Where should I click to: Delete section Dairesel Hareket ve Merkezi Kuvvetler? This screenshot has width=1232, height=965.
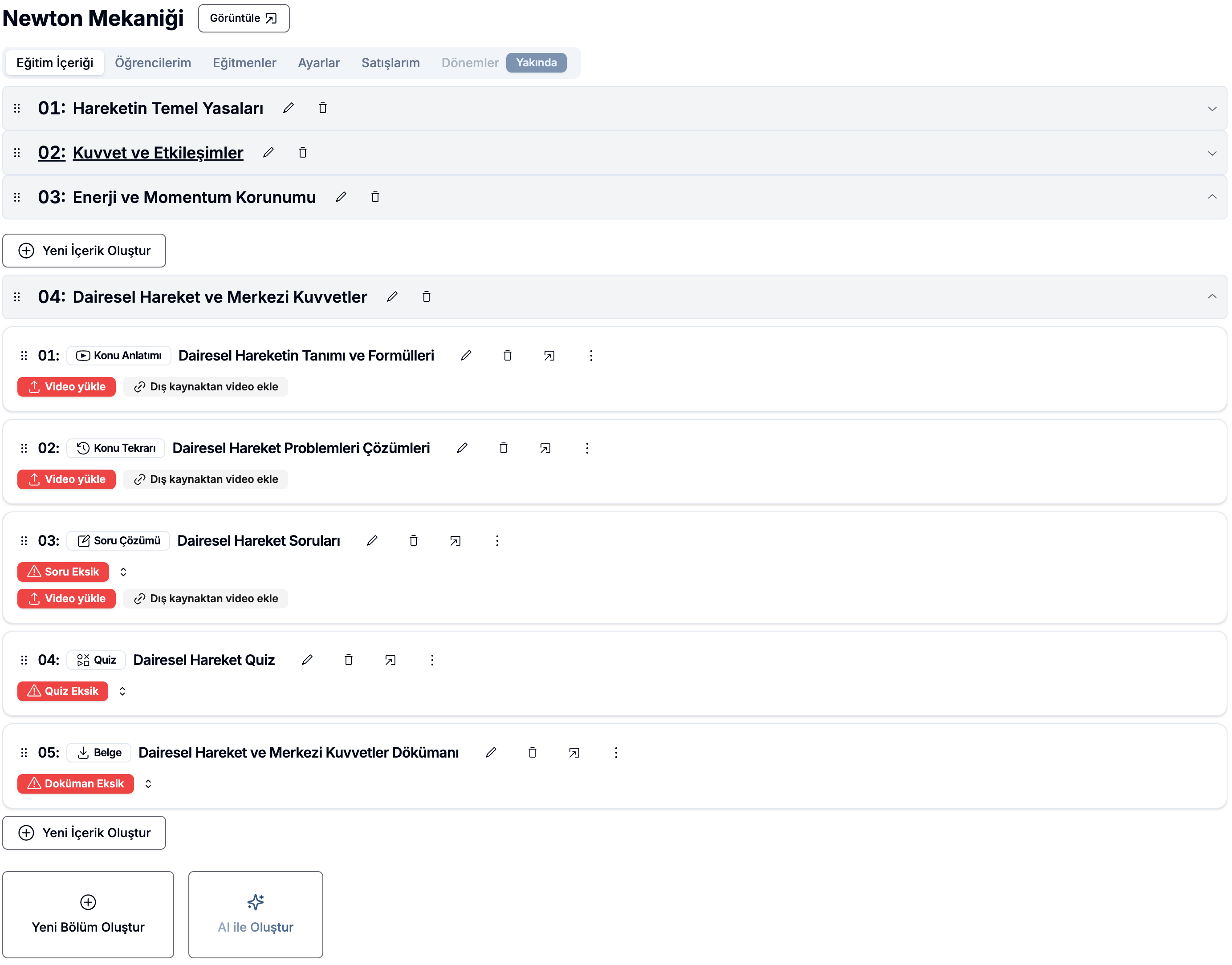point(427,296)
